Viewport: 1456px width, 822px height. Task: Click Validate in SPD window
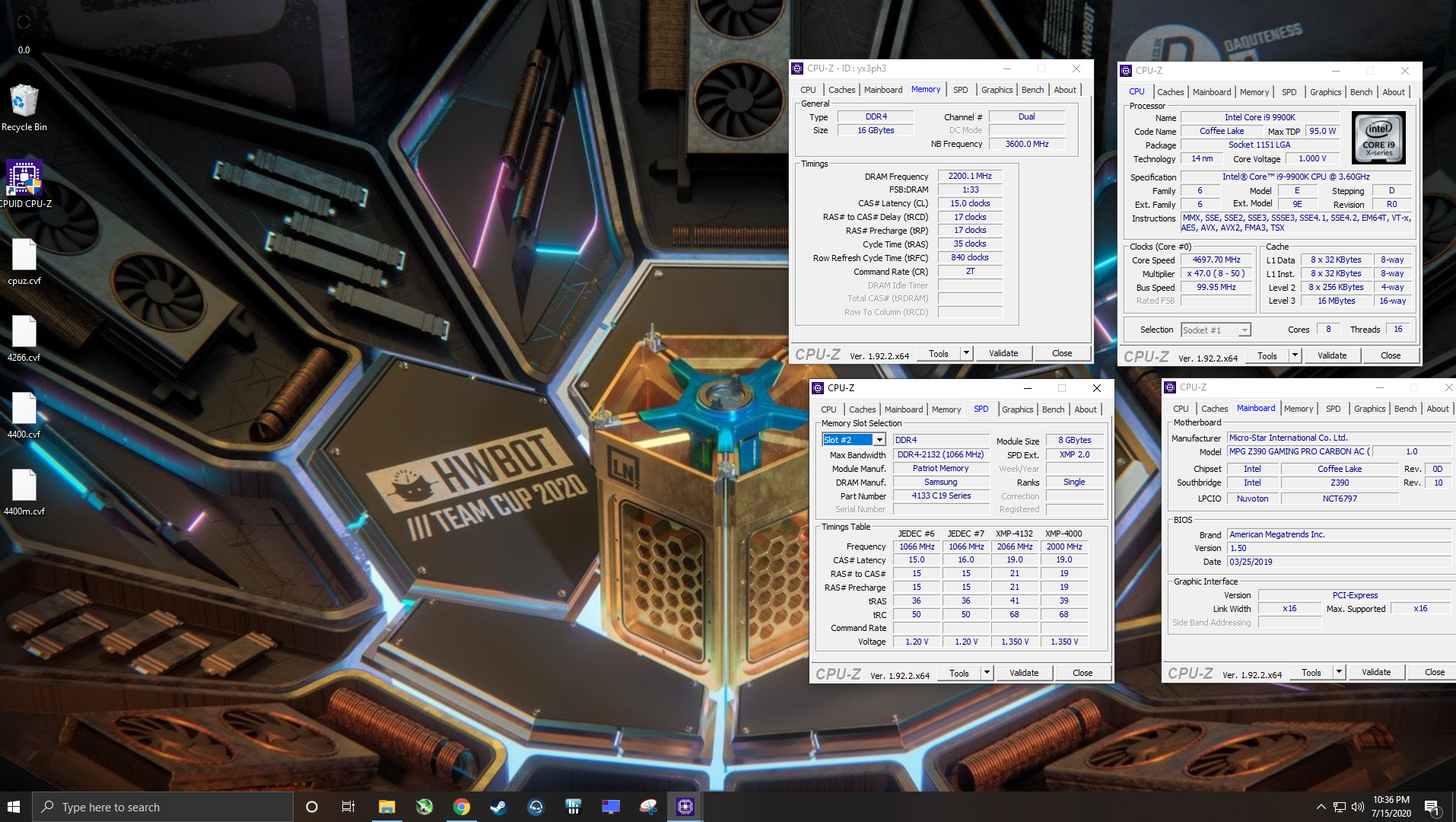tap(1024, 673)
